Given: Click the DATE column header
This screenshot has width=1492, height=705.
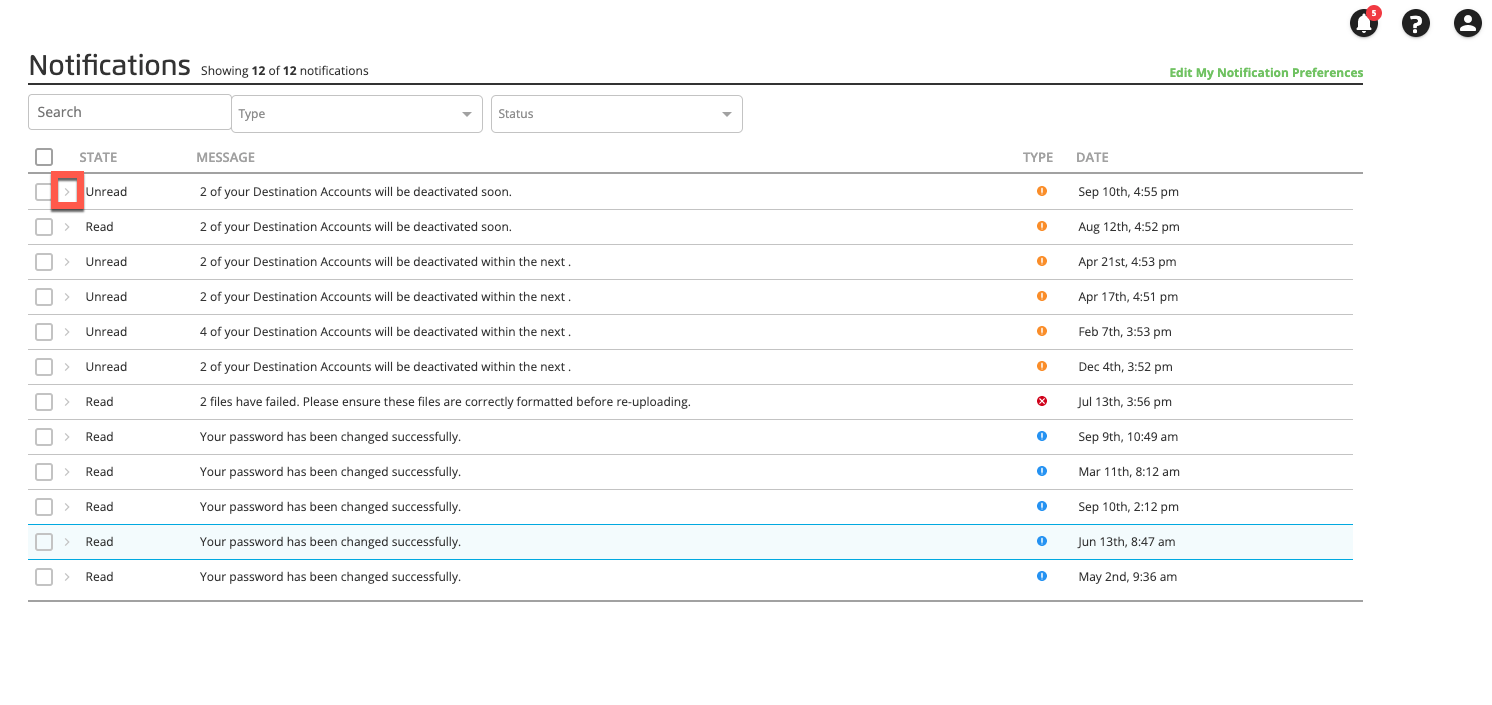Looking at the screenshot, I should 1092,157.
